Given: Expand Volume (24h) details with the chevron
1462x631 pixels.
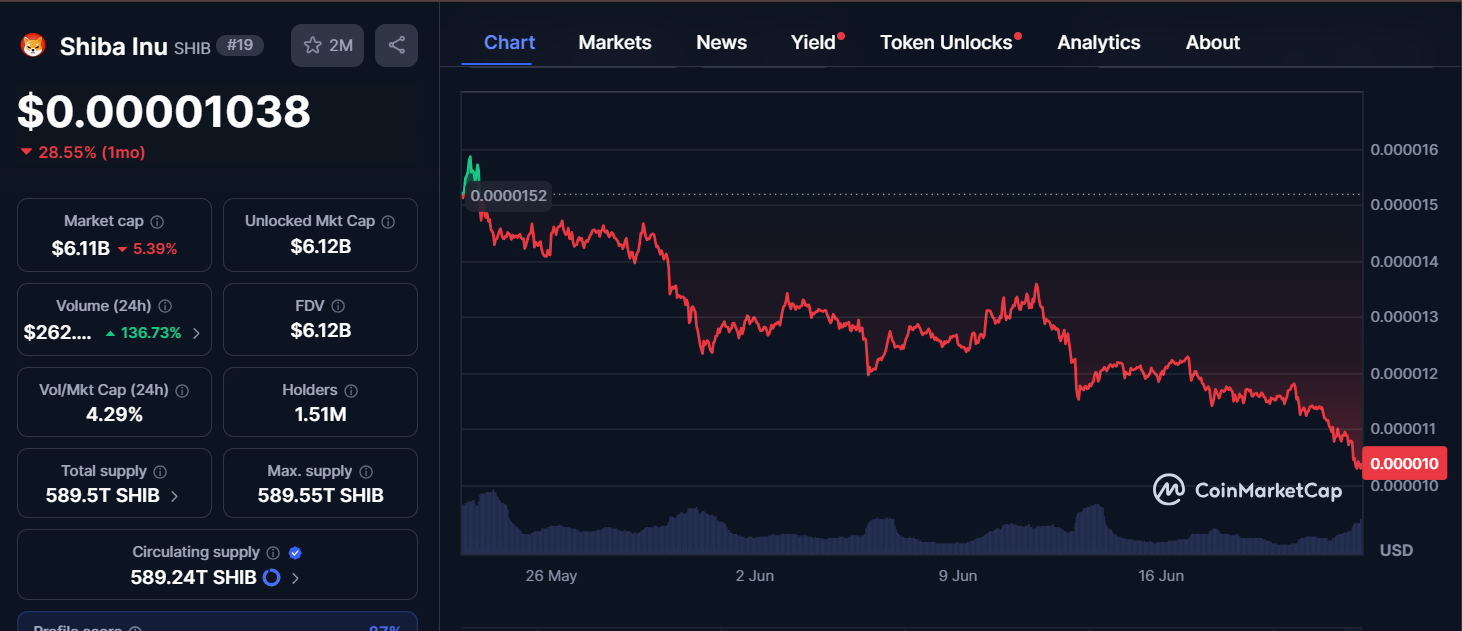Looking at the screenshot, I should [x=196, y=333].
